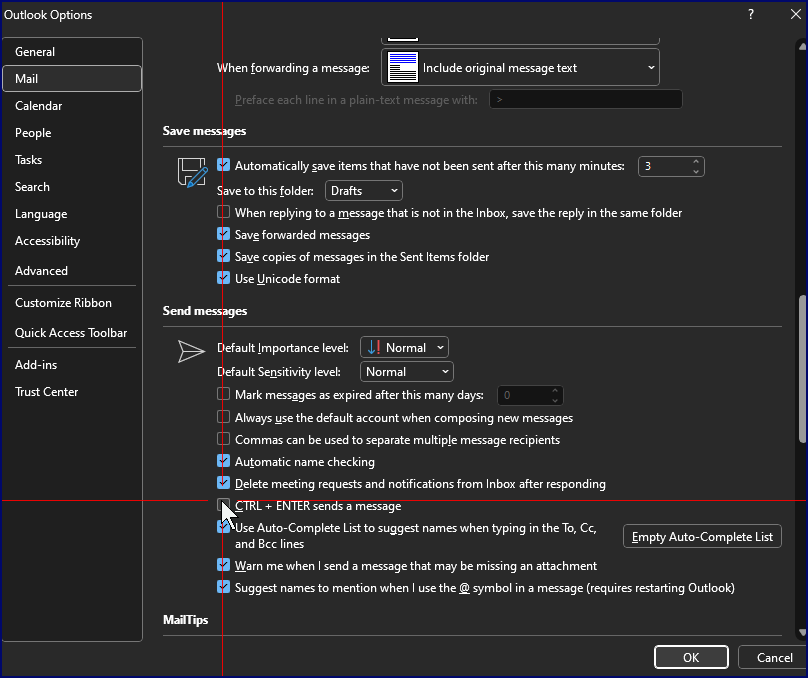
Task: Click the scrollbar down arrow
Action: click(802, 633)
